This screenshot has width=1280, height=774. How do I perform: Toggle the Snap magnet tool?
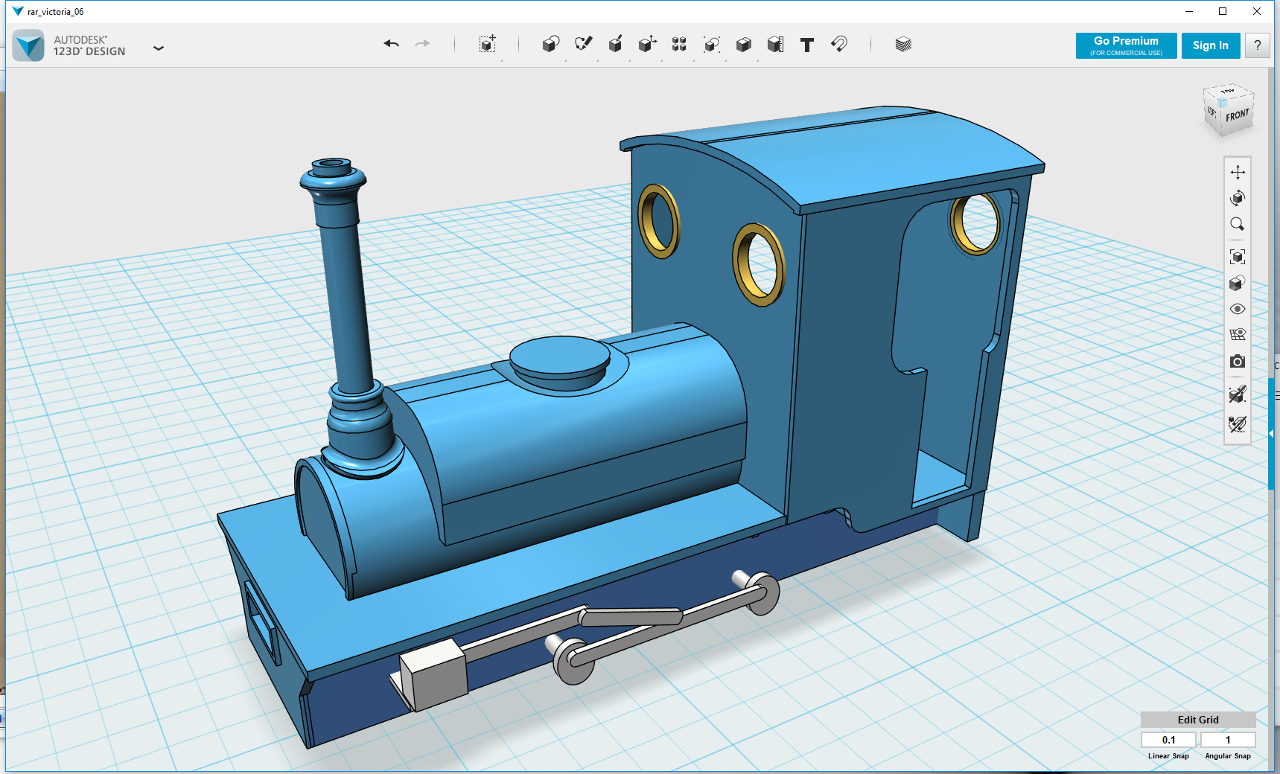(840, 44)
